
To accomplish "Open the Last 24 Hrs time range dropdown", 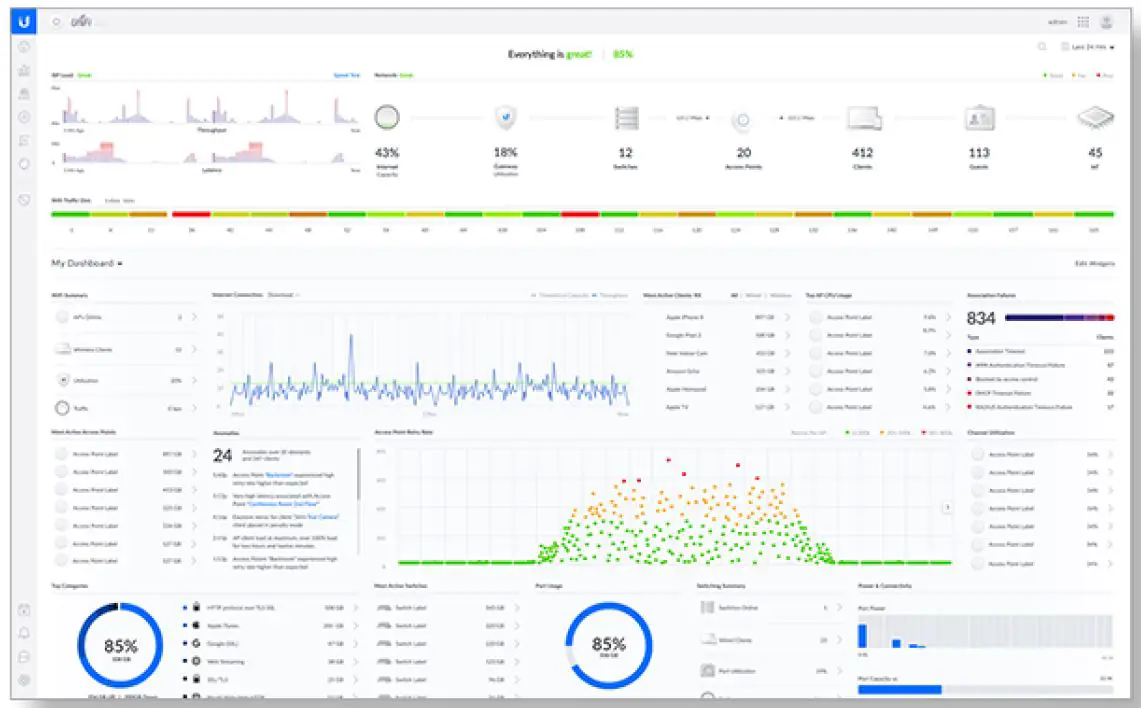I will [1088, 47].
